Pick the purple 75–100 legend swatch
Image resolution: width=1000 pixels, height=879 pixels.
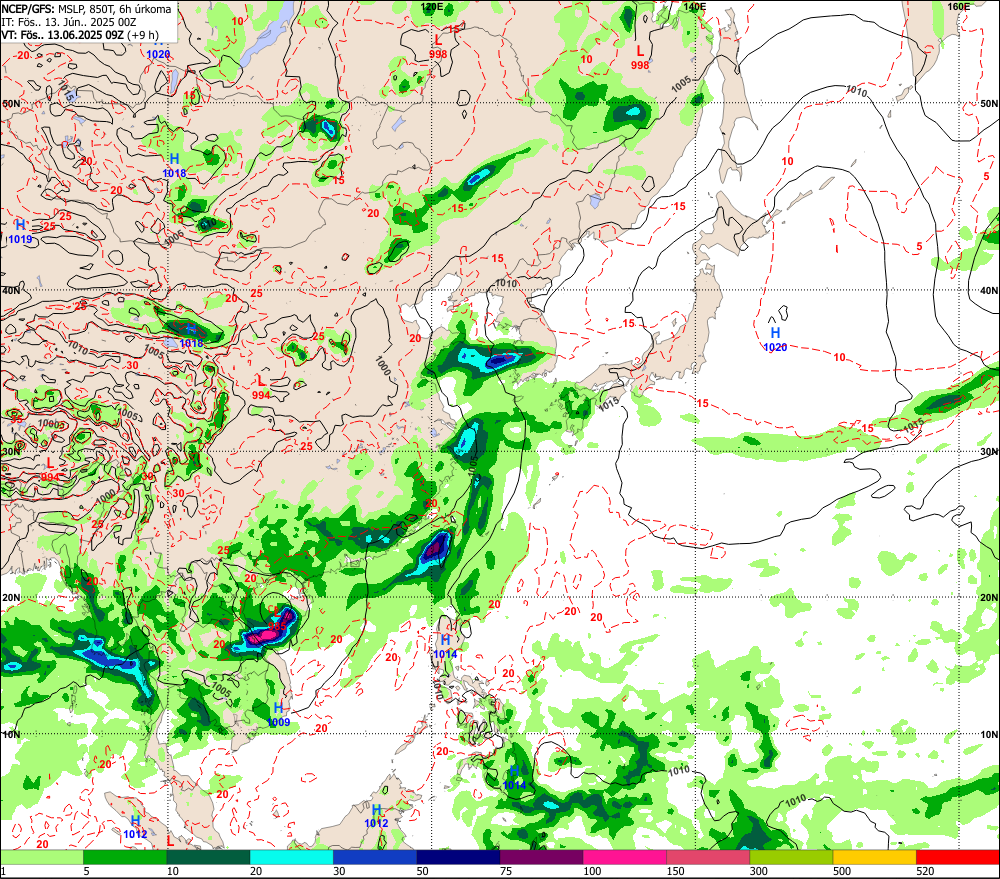(x=541, y=857)
